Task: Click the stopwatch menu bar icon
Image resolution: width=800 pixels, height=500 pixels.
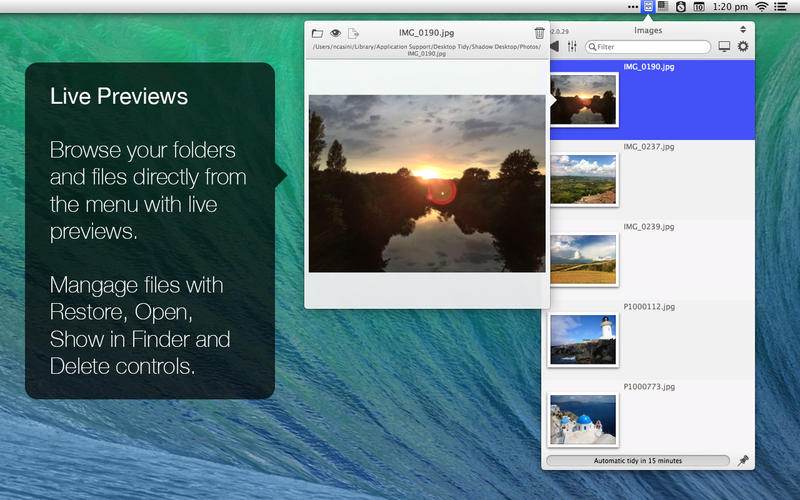Action: click(x=681, y=7)
